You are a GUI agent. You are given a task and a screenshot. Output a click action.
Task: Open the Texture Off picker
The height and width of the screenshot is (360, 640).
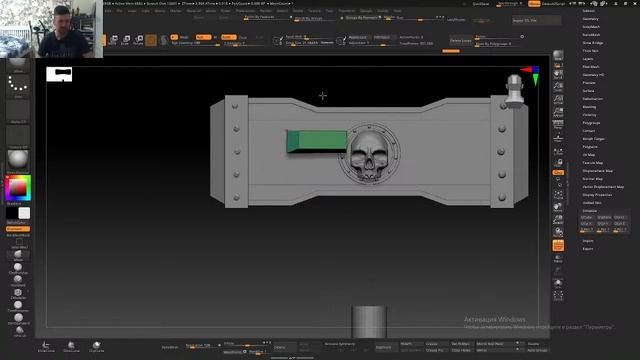(18, 137)
